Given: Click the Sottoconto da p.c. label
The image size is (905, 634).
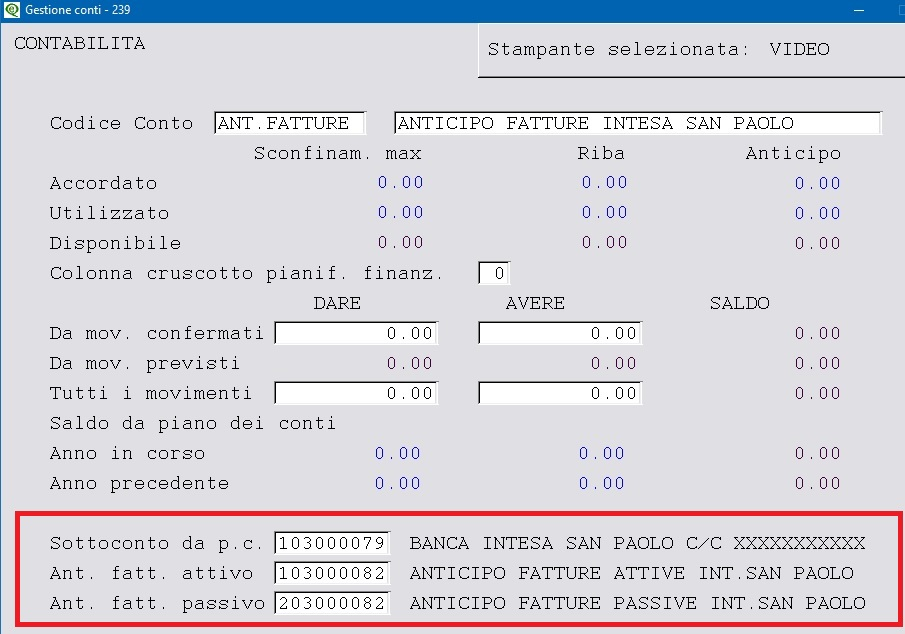Looking at the screenshot, I should [x=156, y=544].
